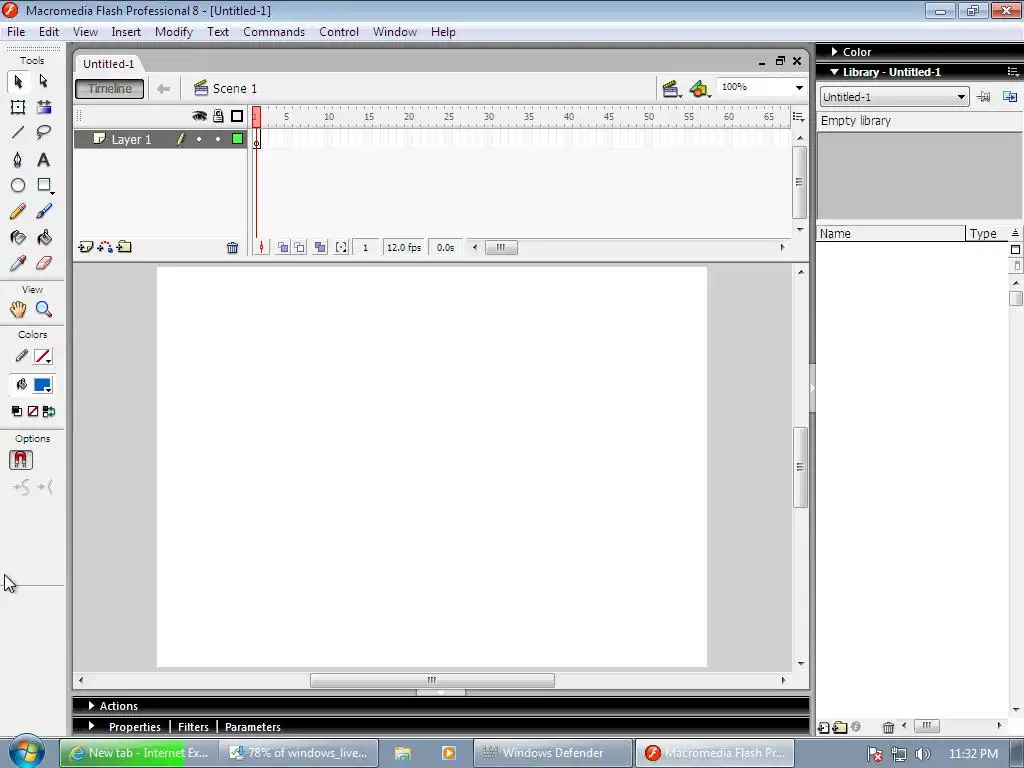Select the Selection (arrow) tool

tap(18, 81)
